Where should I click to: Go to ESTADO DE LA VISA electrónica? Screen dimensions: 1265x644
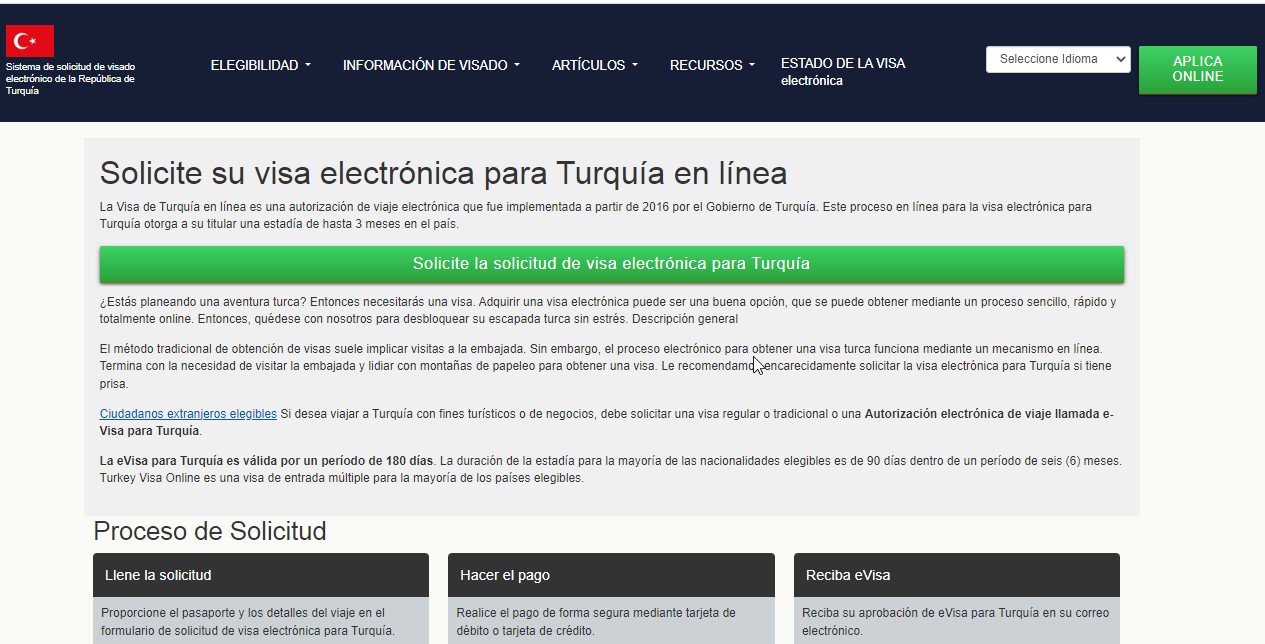tap(842, 72)
